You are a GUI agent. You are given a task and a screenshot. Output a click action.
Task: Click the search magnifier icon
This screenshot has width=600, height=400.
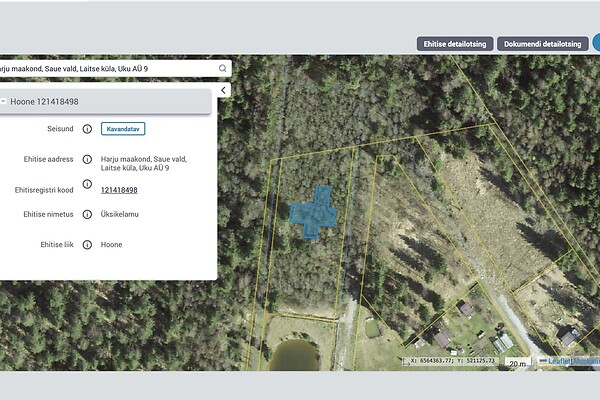point(221,69)
